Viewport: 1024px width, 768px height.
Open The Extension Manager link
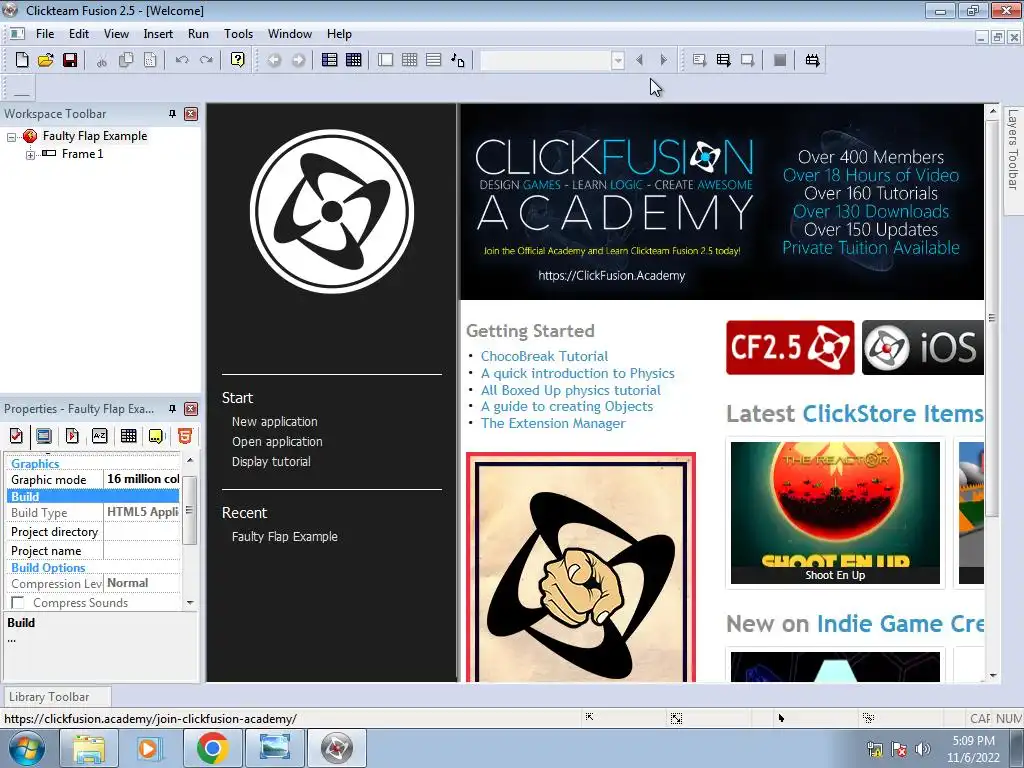[553, 424]
